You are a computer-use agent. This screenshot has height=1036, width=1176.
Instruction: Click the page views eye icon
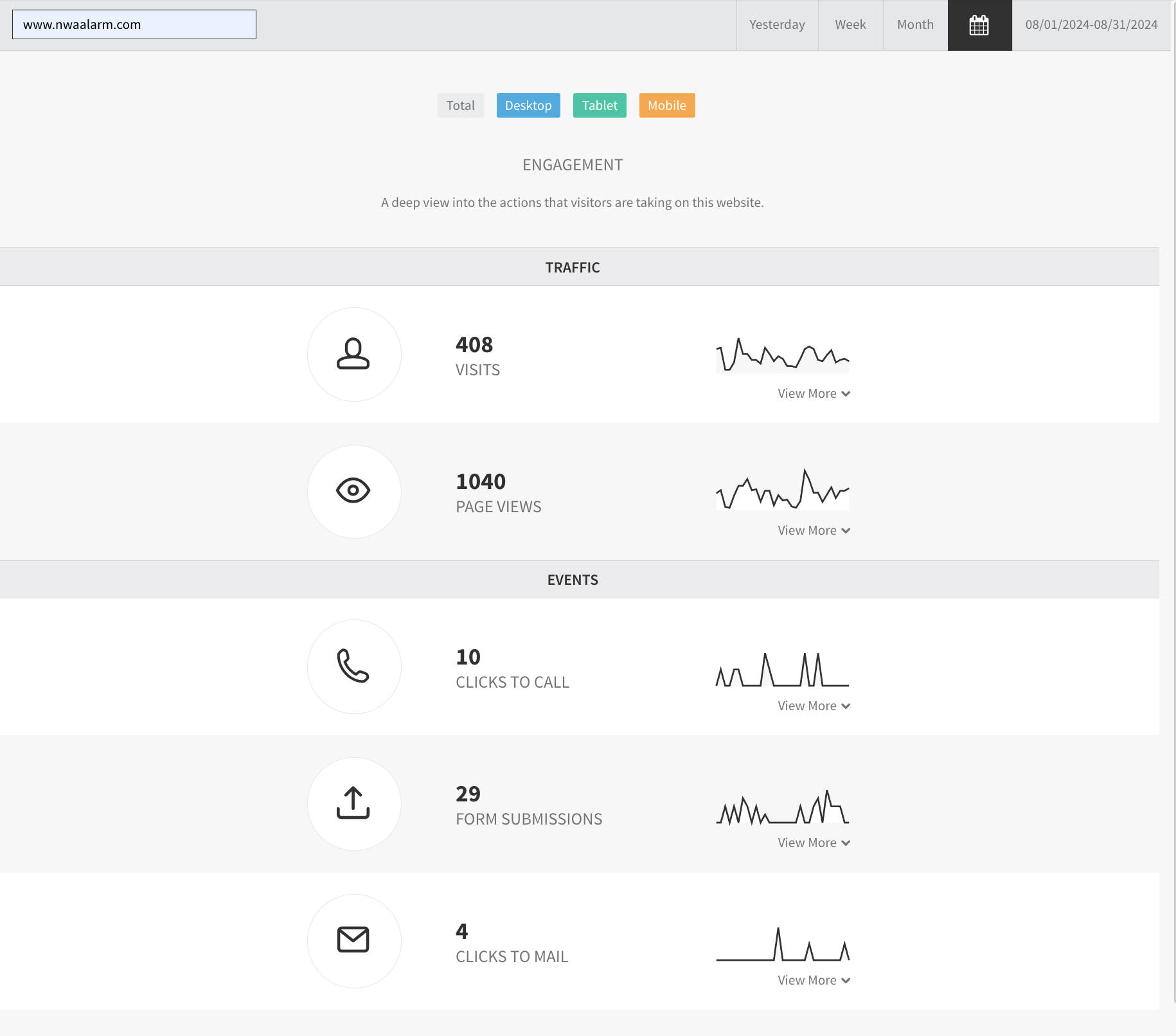[353, 490]
